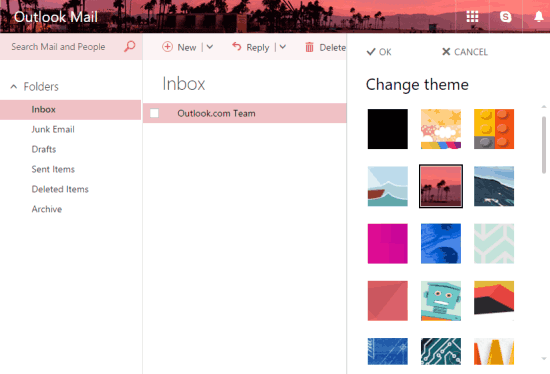550x374 pixels.
Task: Open the Inbox folder
Action: pos(71,110)
